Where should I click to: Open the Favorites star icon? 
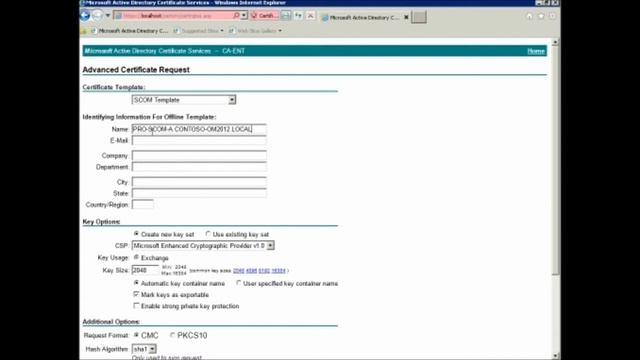point(541,16)
